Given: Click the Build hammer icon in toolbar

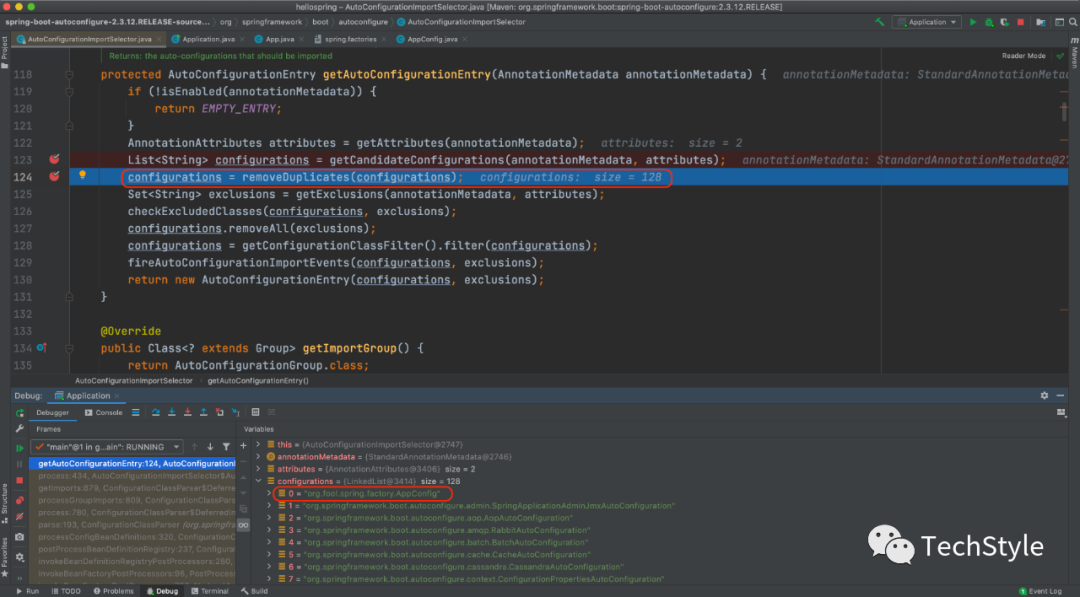Looking at the screenshot, I should (879, 21).
